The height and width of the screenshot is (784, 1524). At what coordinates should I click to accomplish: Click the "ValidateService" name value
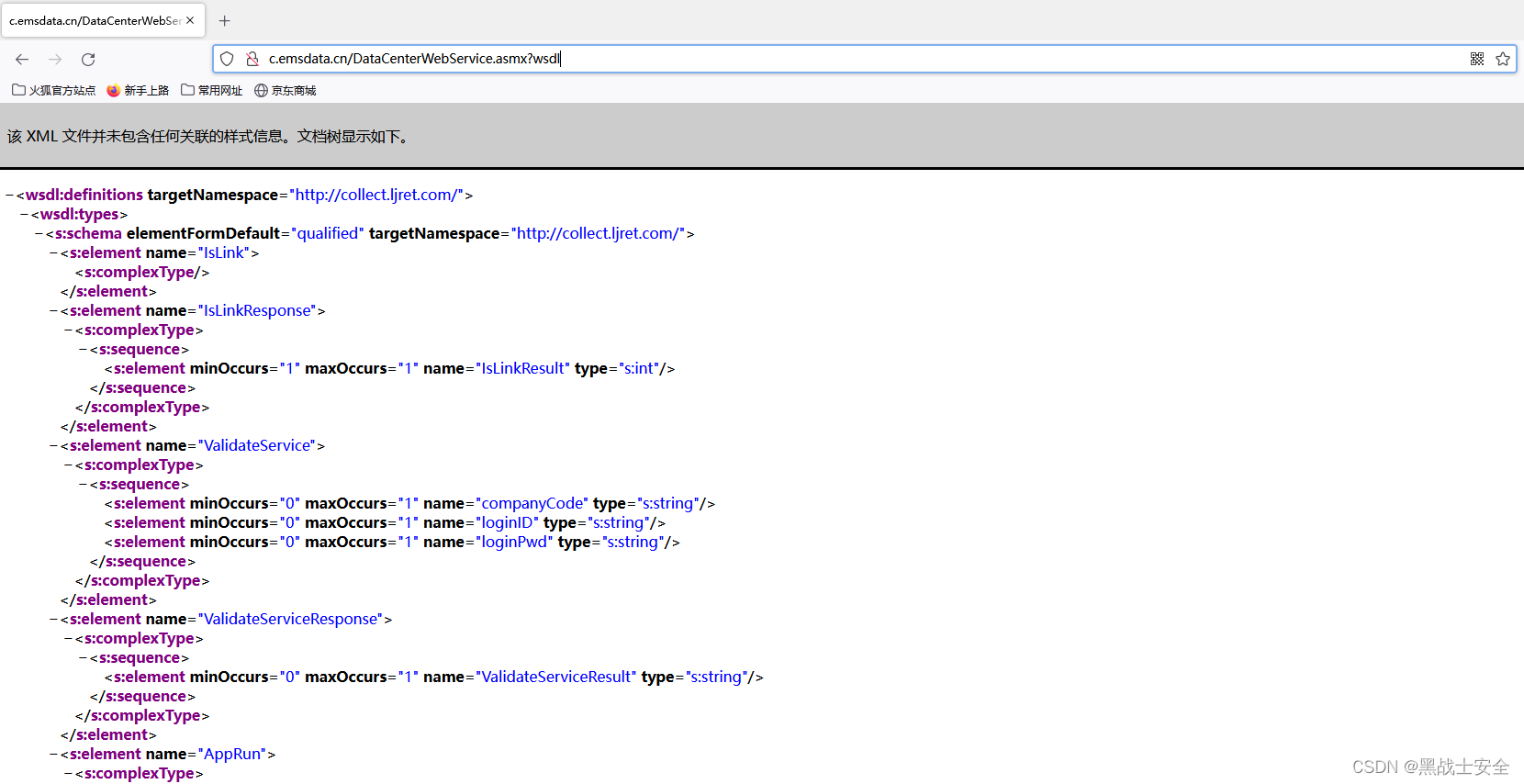click(257, 445)
